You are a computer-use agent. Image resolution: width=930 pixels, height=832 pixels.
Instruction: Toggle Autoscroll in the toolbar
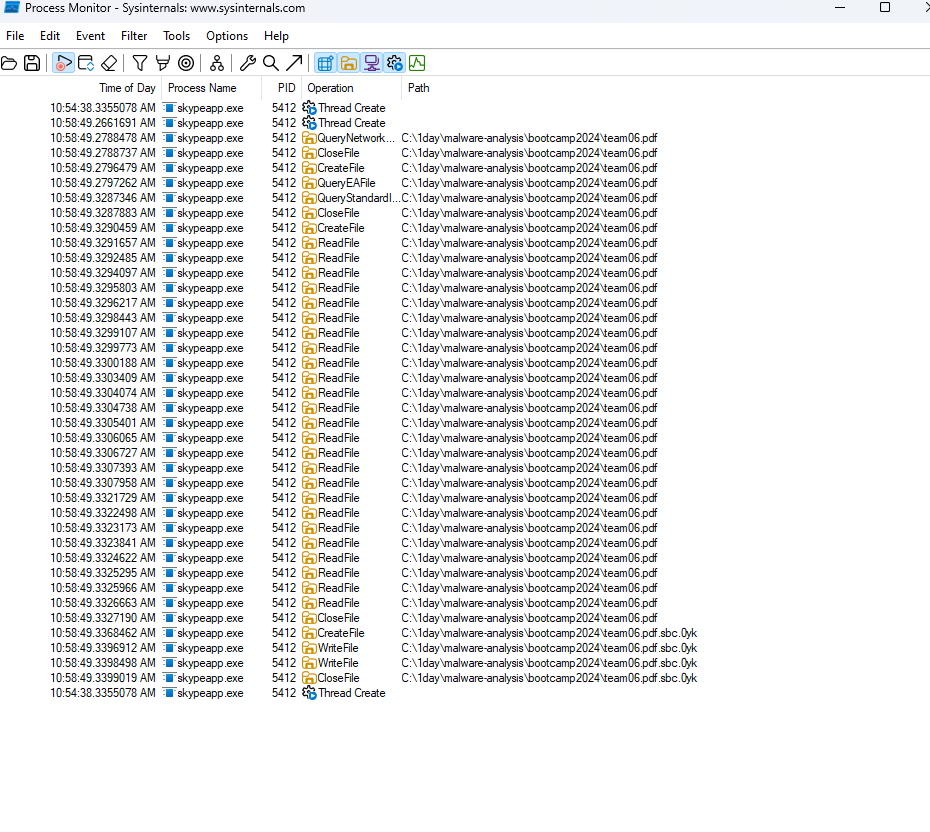86,63
